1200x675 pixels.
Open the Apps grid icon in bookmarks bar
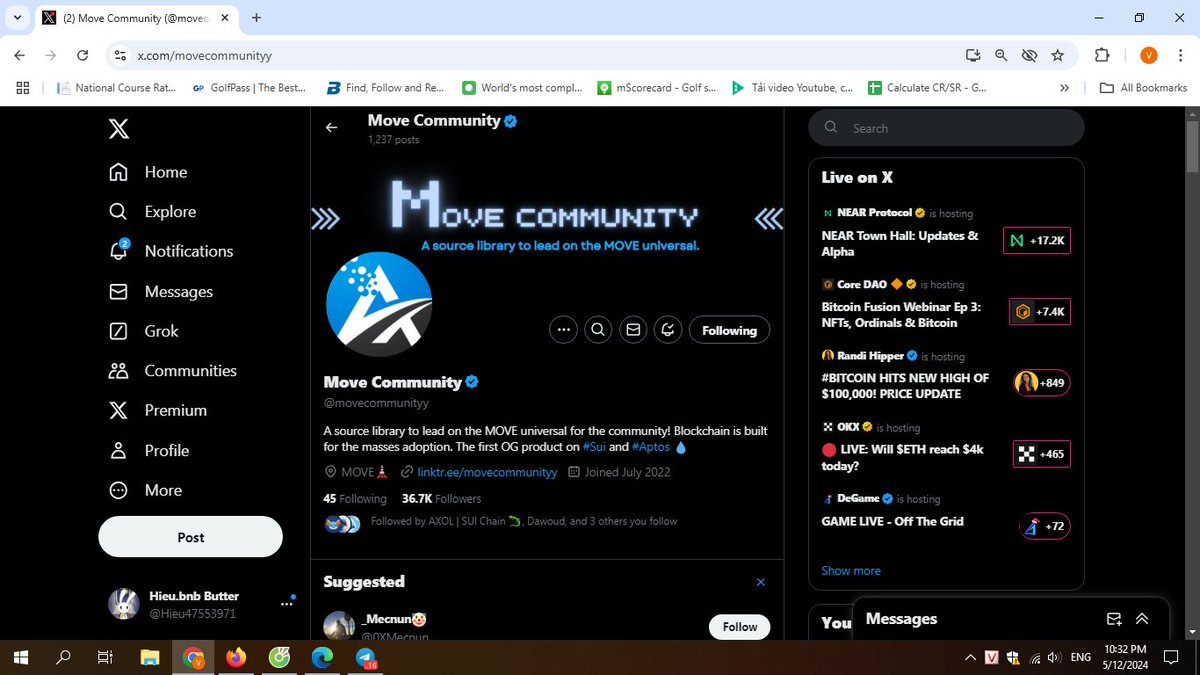(x=23, y=87)
